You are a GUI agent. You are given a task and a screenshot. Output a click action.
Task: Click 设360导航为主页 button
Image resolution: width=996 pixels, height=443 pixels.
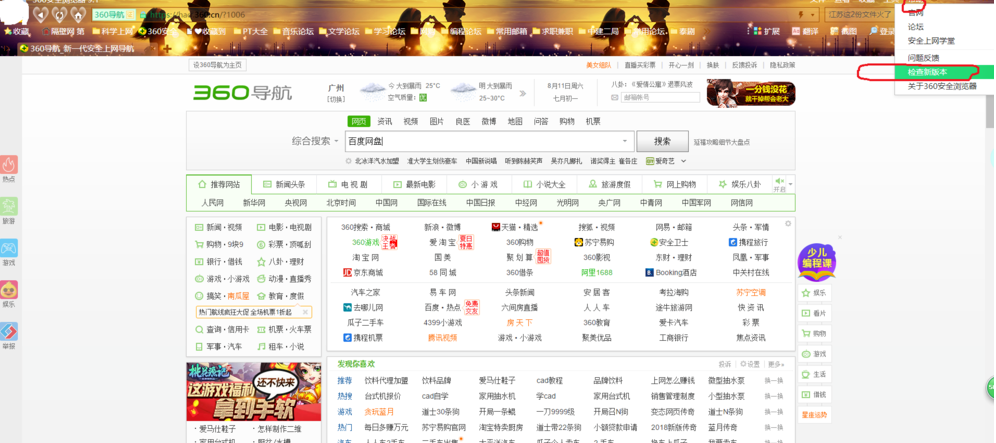(218, 65)
